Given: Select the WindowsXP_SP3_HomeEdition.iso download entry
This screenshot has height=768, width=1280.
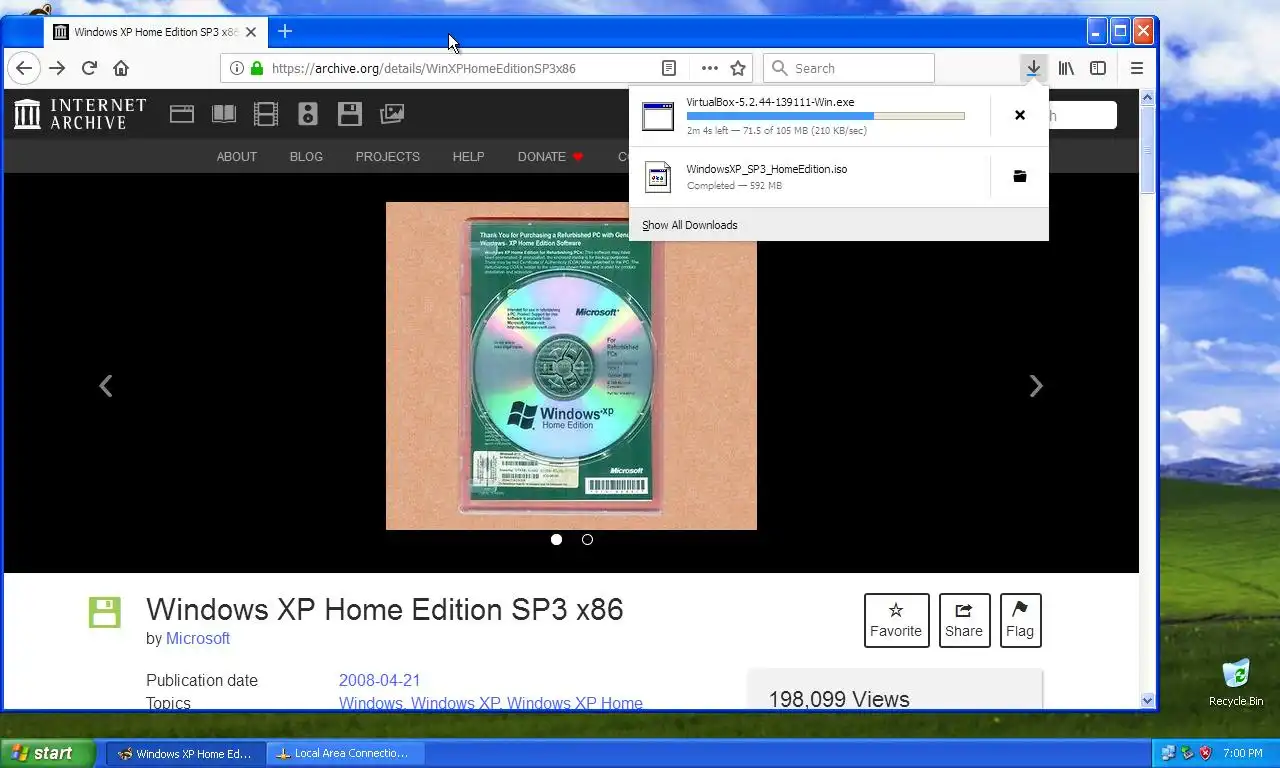Looking at the screenshot, I should 810,177.
